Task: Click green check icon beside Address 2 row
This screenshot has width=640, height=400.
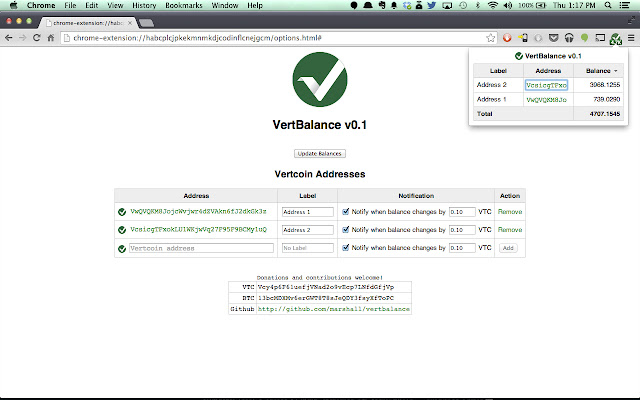Action: click(122, 230)
